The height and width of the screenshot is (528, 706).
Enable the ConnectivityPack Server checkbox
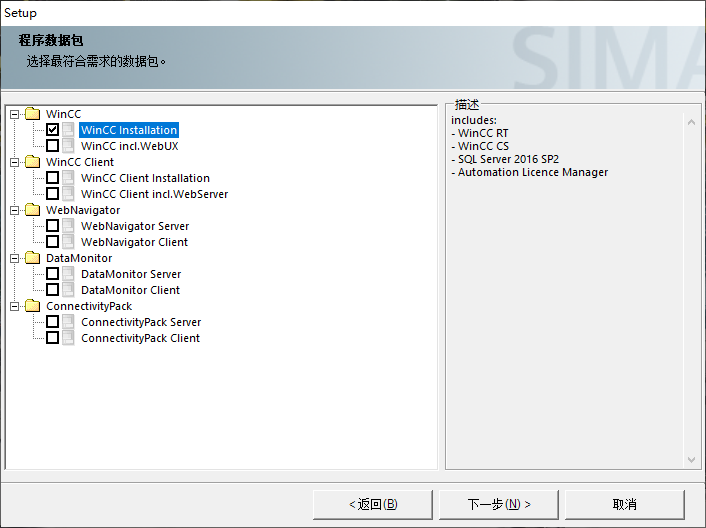pos(52,321)
